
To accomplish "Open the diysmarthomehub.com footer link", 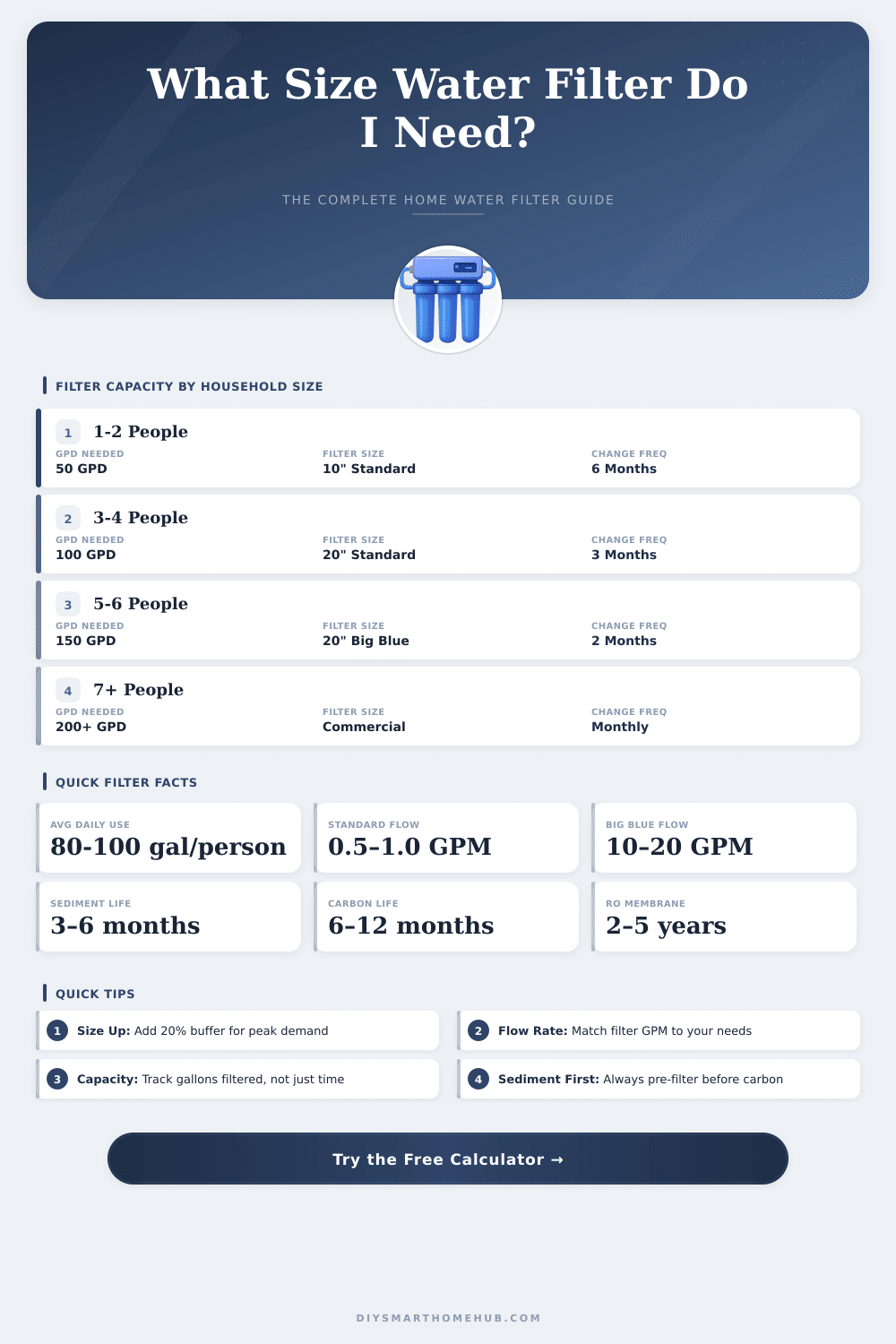I will pos(448,1318).
